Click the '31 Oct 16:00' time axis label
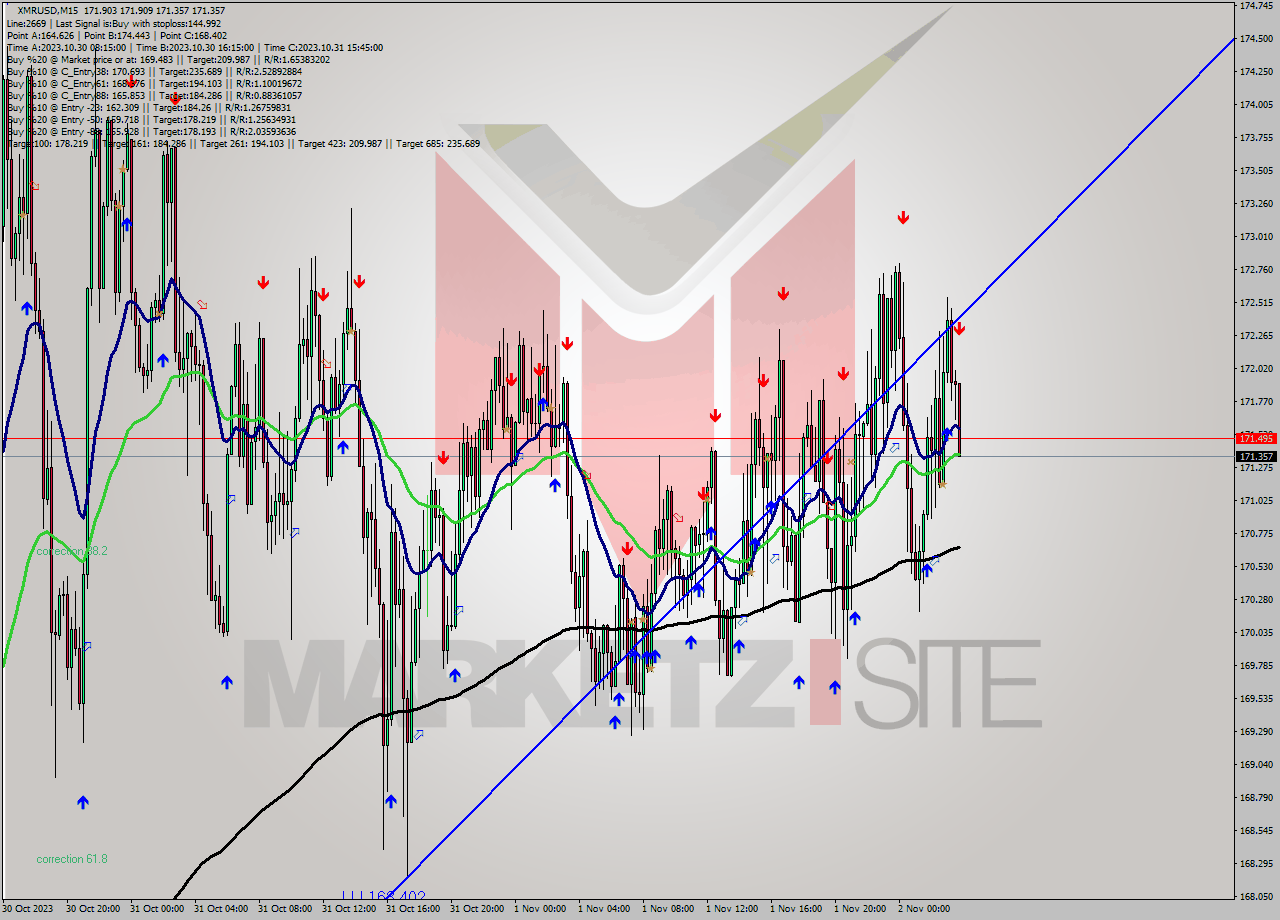 click(x=413, y=910)
